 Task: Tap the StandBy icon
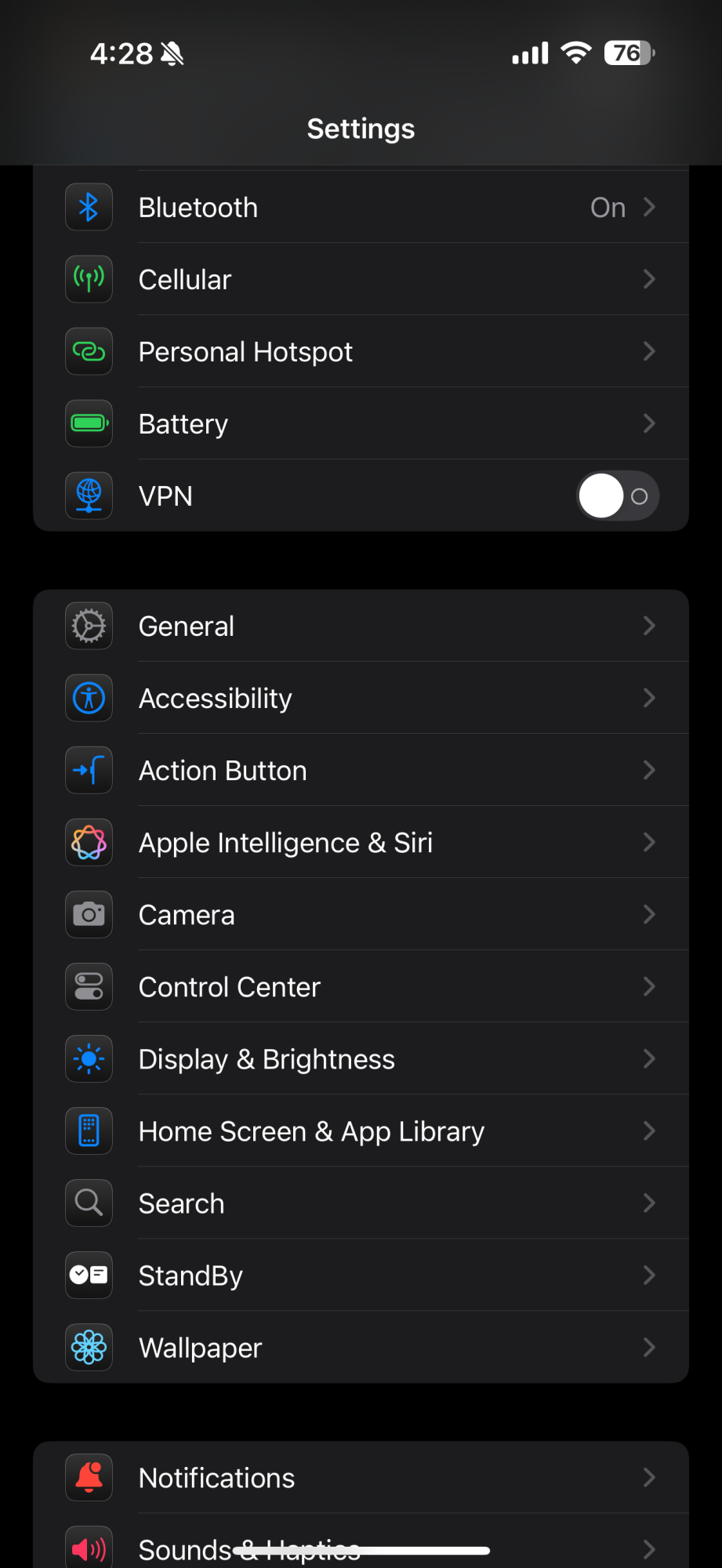click(89, 1275)
